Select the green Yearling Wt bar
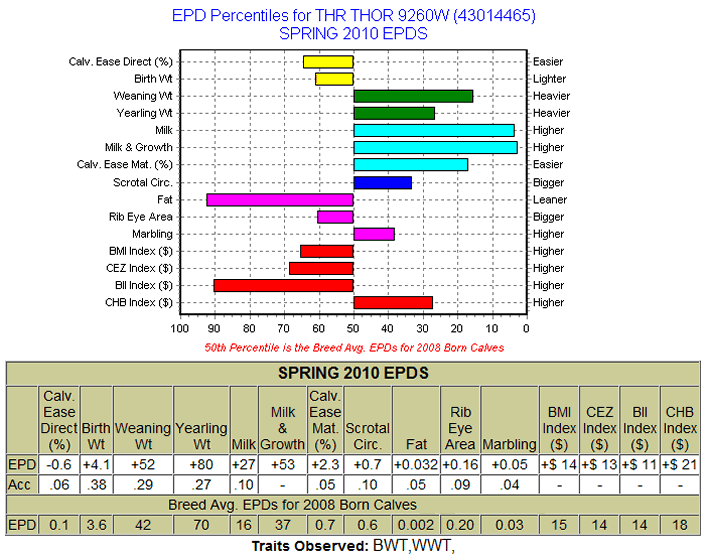Screen dimensions: 707x558 394,114
